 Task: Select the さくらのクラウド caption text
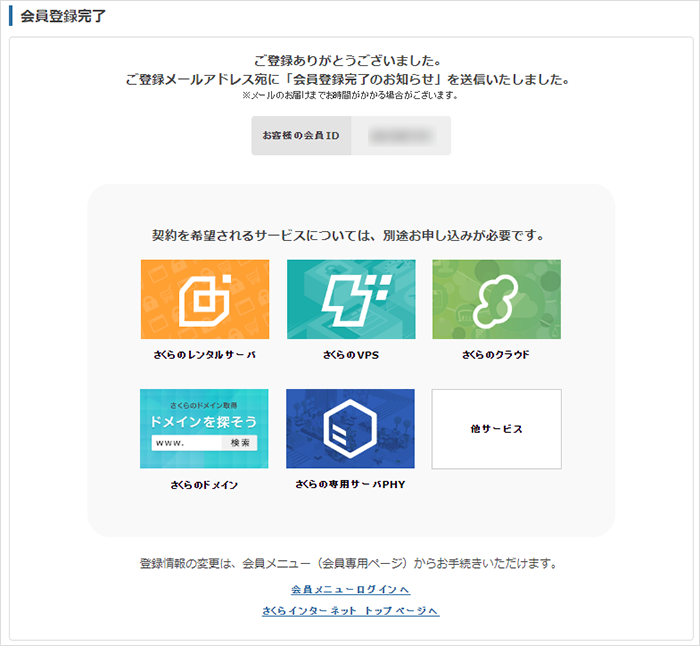(x=496, y=355)
